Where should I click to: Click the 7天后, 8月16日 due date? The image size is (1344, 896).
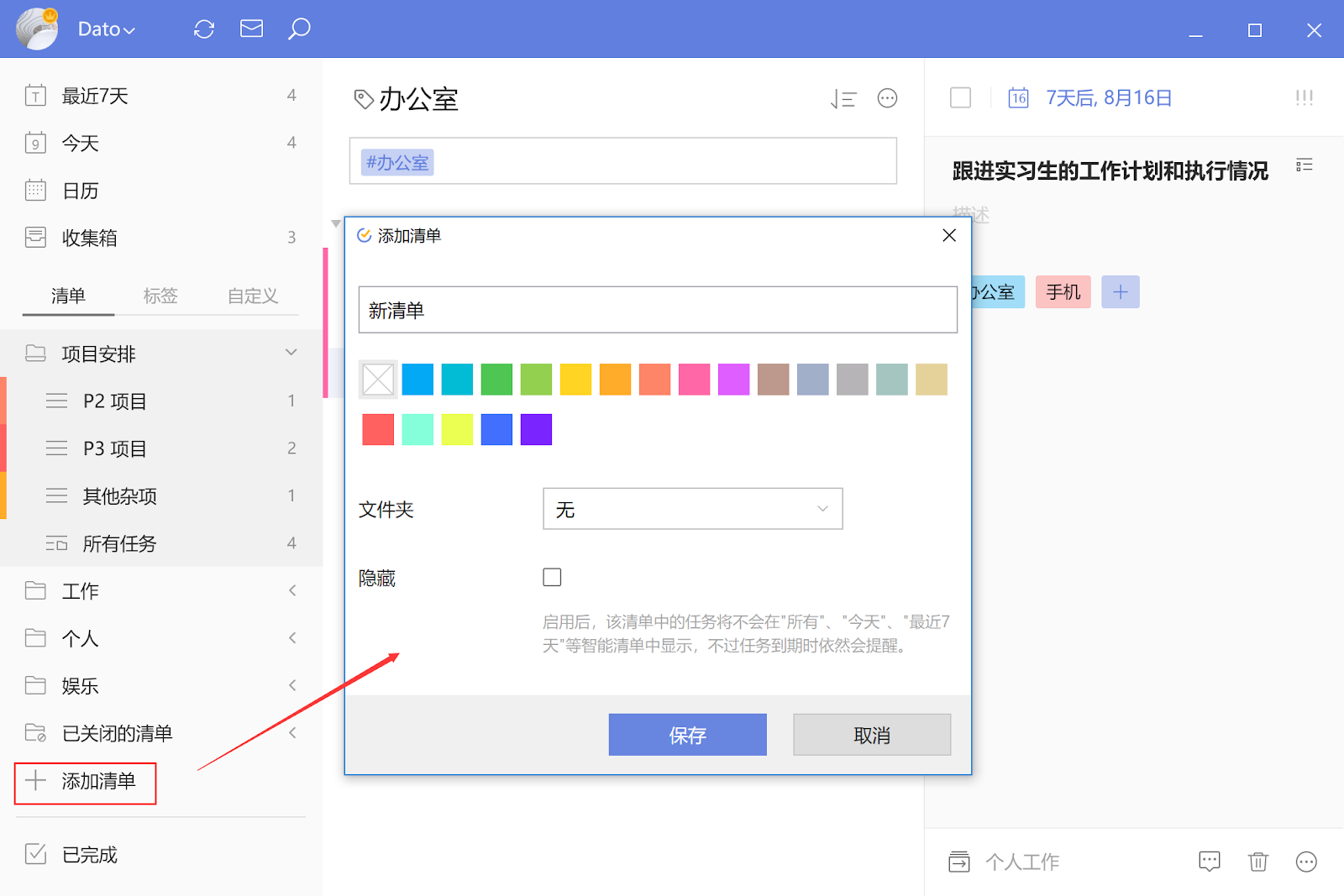tap(1109, 98)
